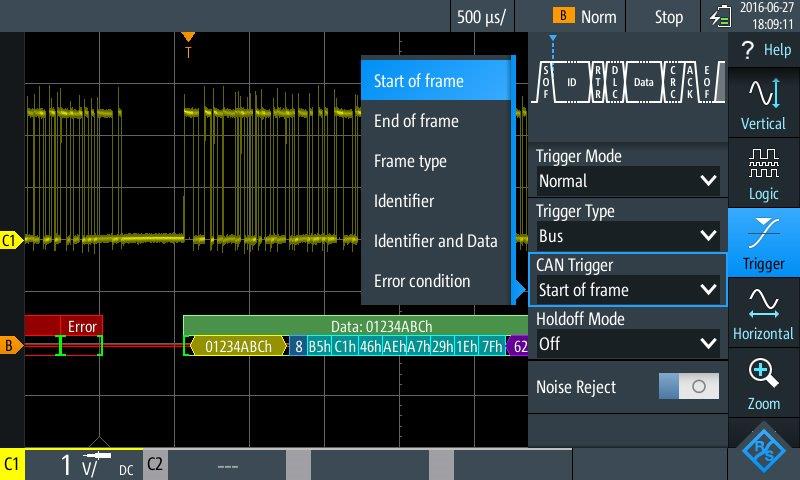Viewport: 800px width, 480px height.
Task: Click the battery power status icon
Action: (x=720, y=17)
